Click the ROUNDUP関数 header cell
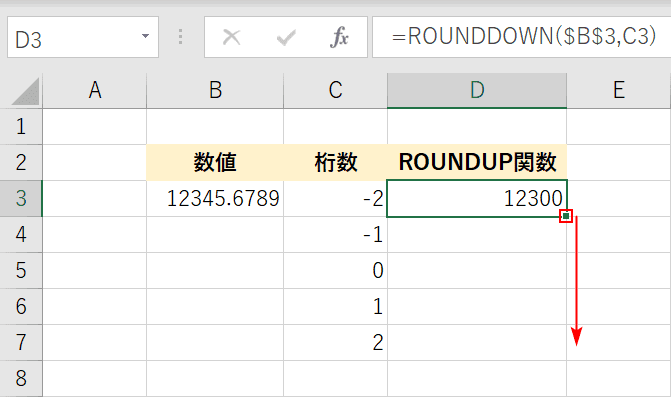 click(x=477, y=163)
